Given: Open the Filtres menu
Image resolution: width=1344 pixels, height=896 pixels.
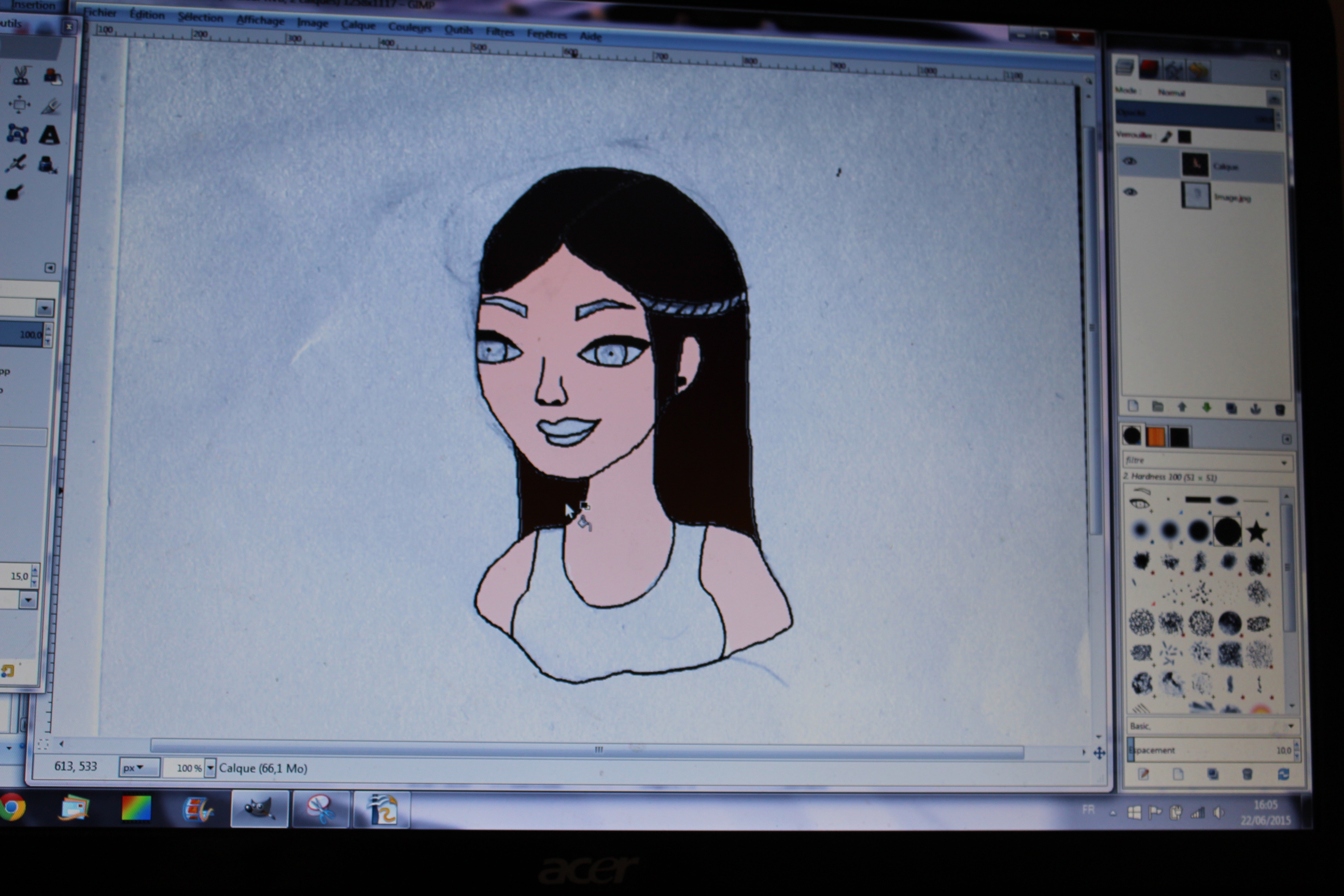Looking at the screenshot, I should coord(500,32).
